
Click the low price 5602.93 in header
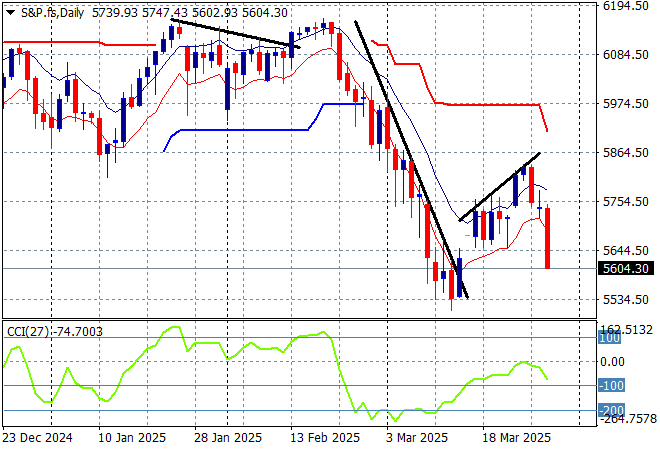tap(215, 13)
